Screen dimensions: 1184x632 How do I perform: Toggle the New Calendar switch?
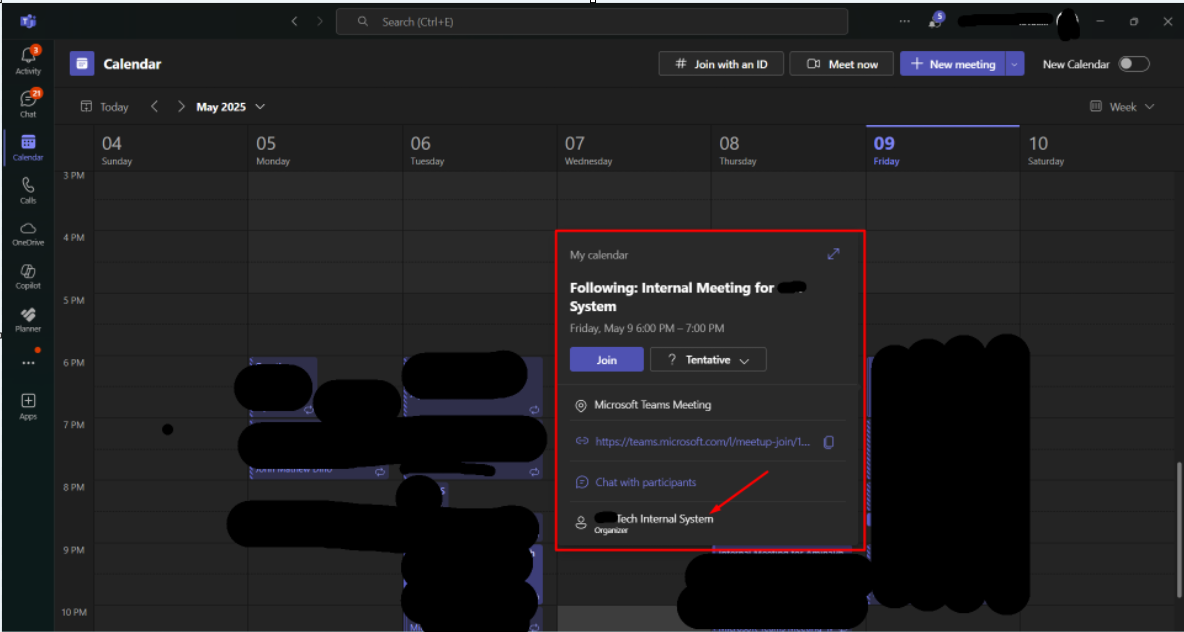tap(1134, 64)
